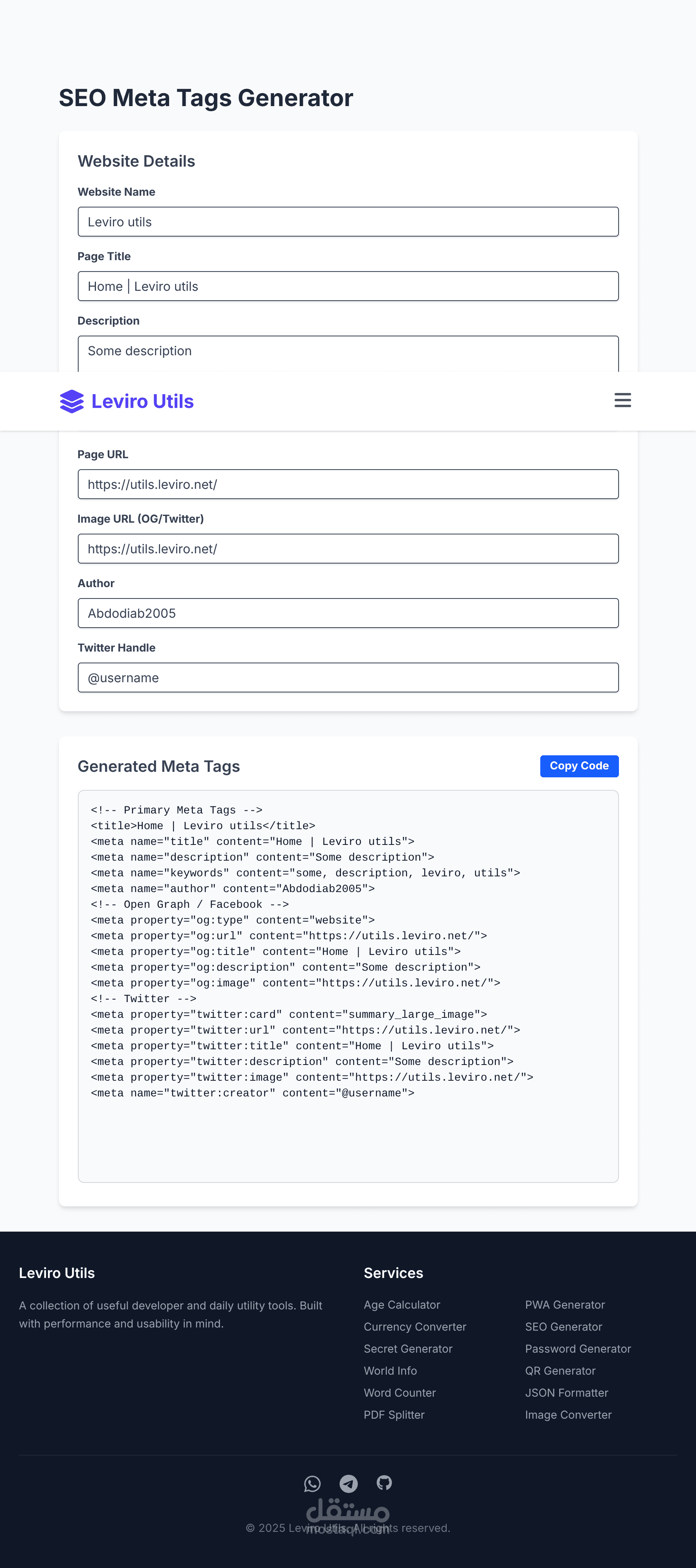Click the Leviro Utils stacked-layers logo icon
Viewport: 696px width, 1568px height.
click(x=72, y=402)
